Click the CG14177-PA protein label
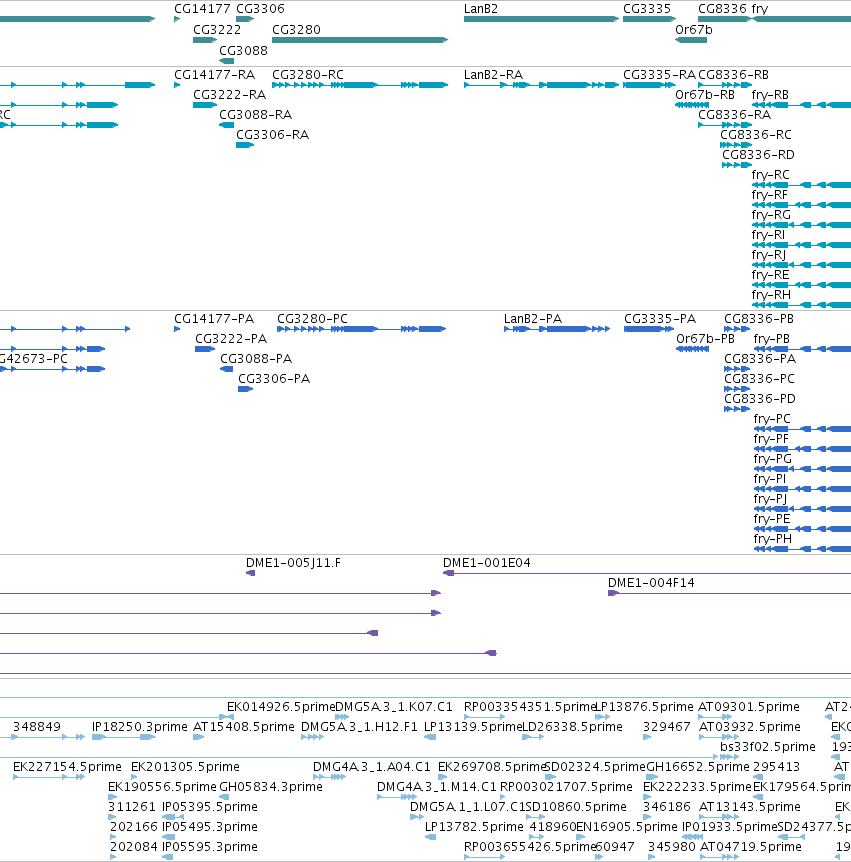Image resolution: width=851 pixels, height=862 pixels. pyautogui.click(x=214, y=319)
